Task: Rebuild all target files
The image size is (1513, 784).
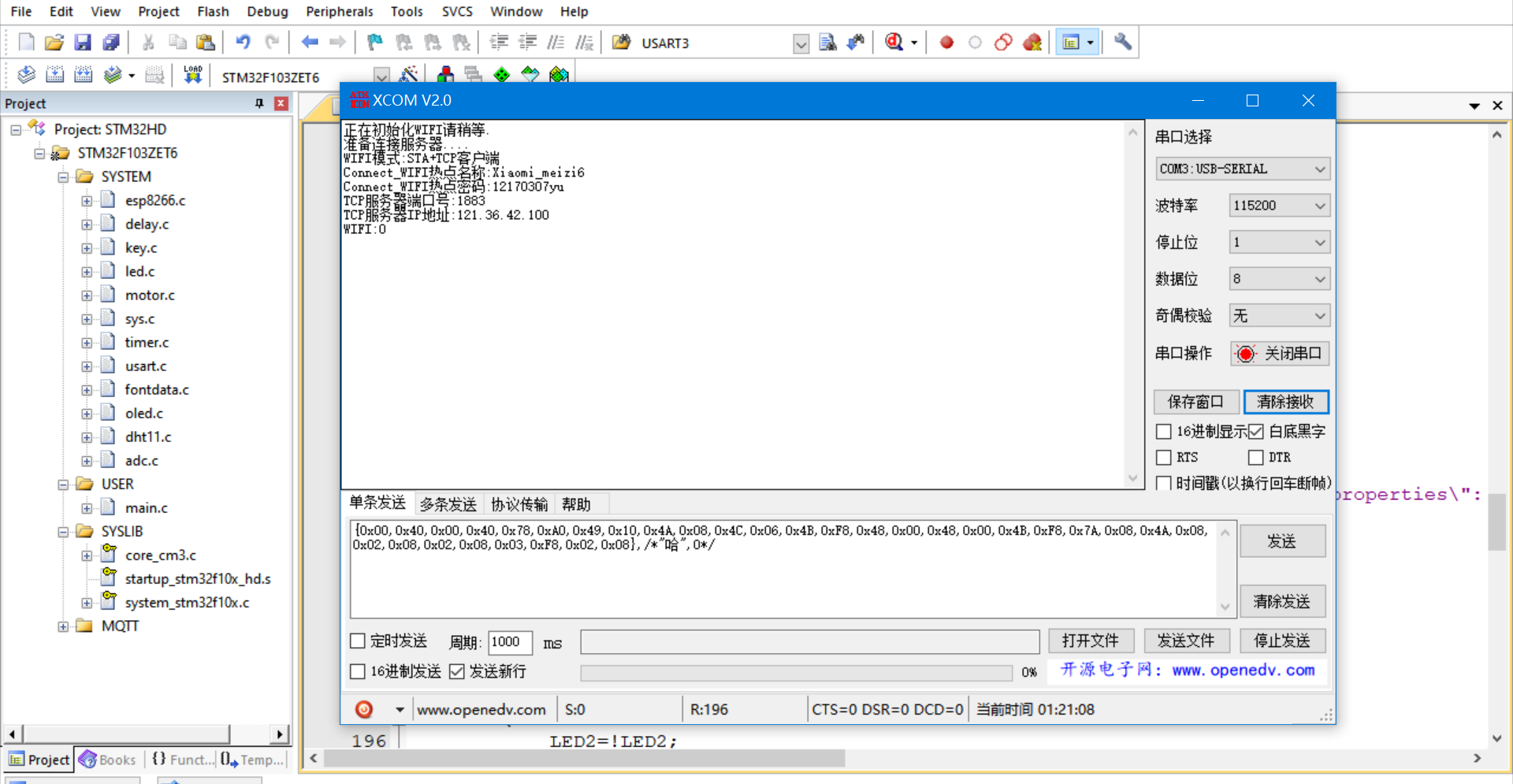Action: (x=83, y=74)
